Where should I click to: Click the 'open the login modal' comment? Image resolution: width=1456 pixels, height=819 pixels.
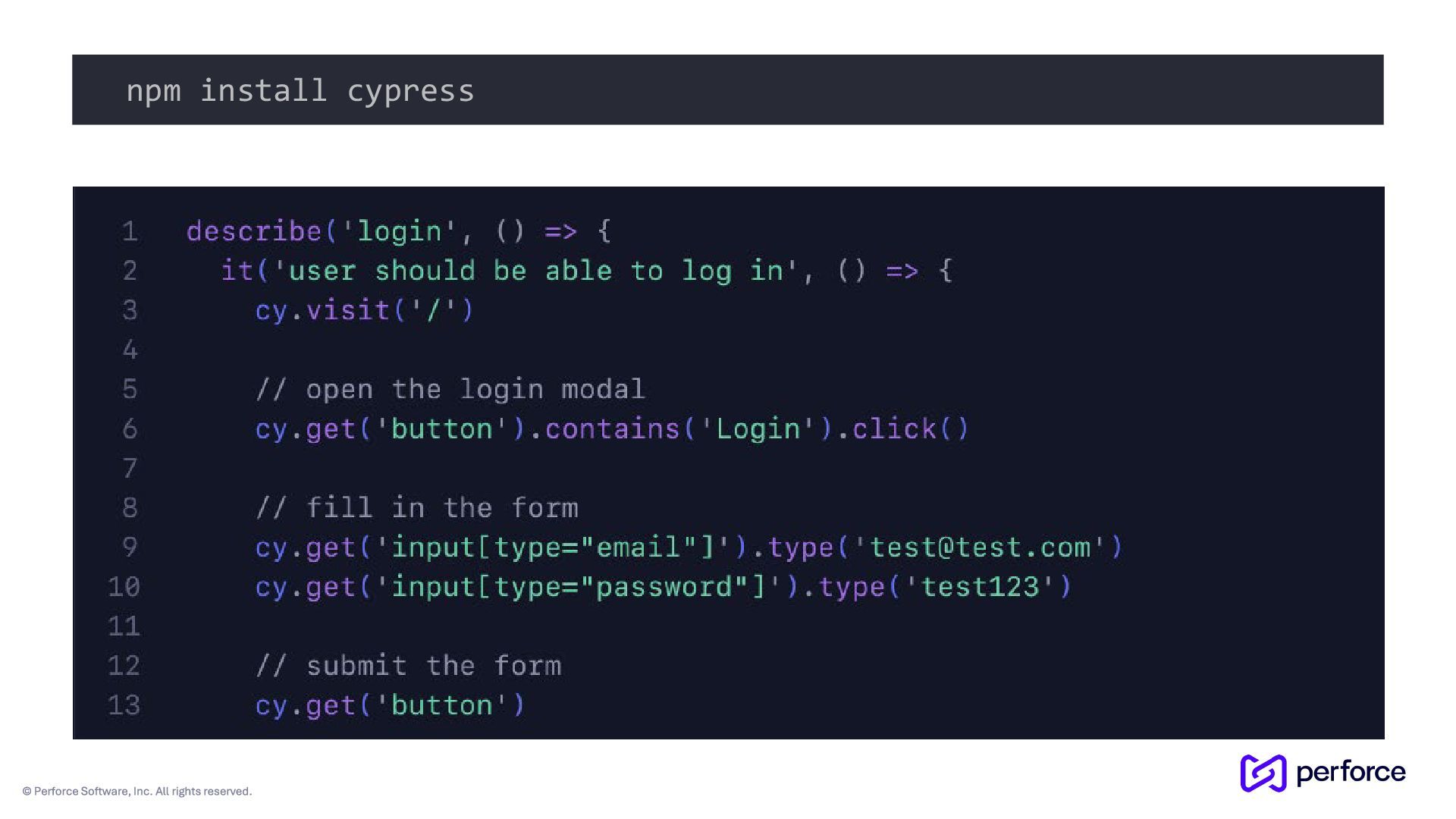click(x=450, y=390)
